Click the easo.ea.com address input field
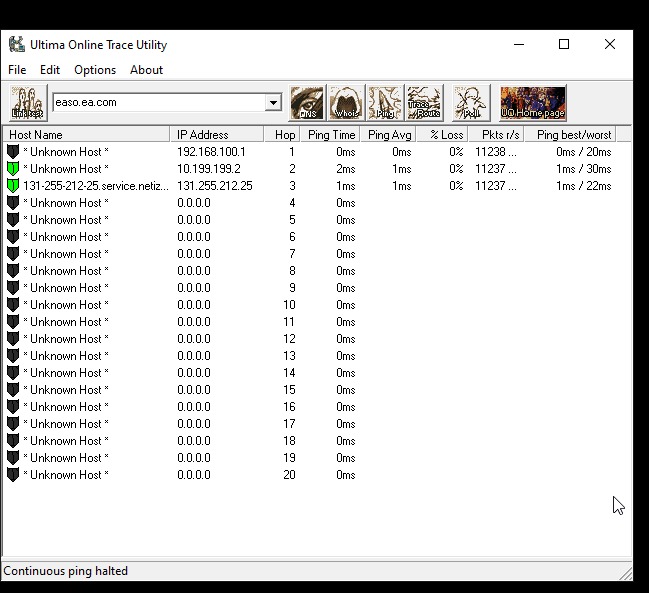The height and width of the screenshot is (593, 649). coord(157,103)
